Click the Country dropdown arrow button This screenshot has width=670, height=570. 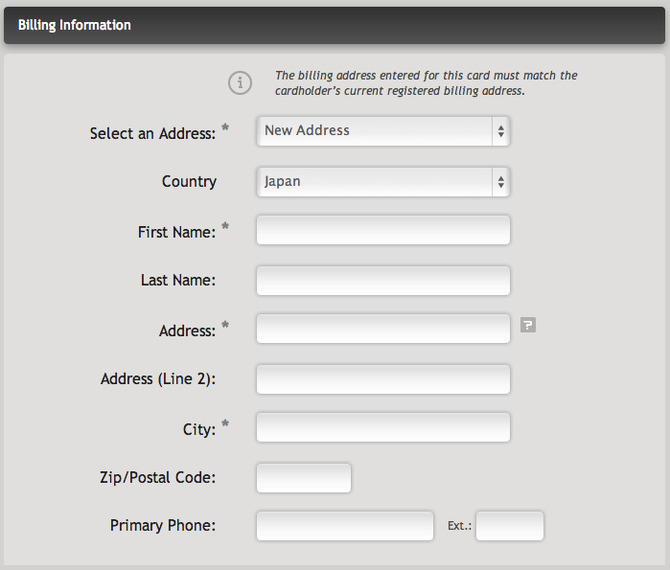(x=501, y=182)
